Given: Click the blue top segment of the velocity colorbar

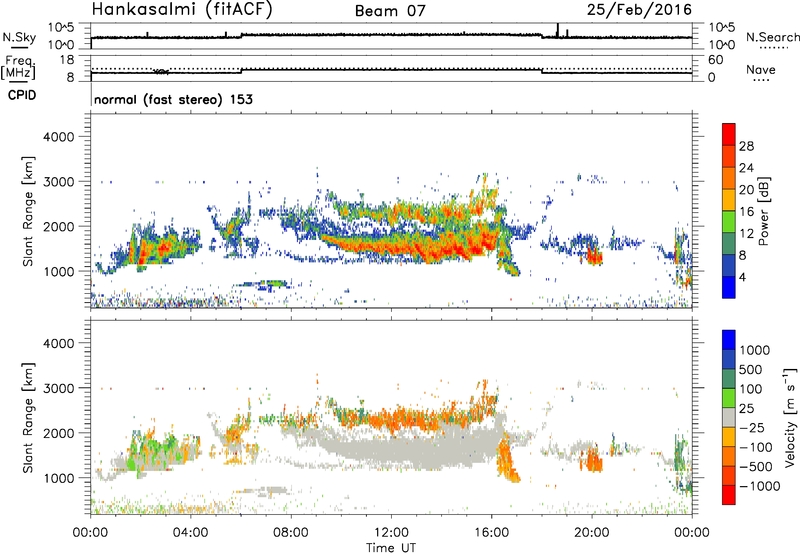Looking at the screenshot, I should coord(729,340).
